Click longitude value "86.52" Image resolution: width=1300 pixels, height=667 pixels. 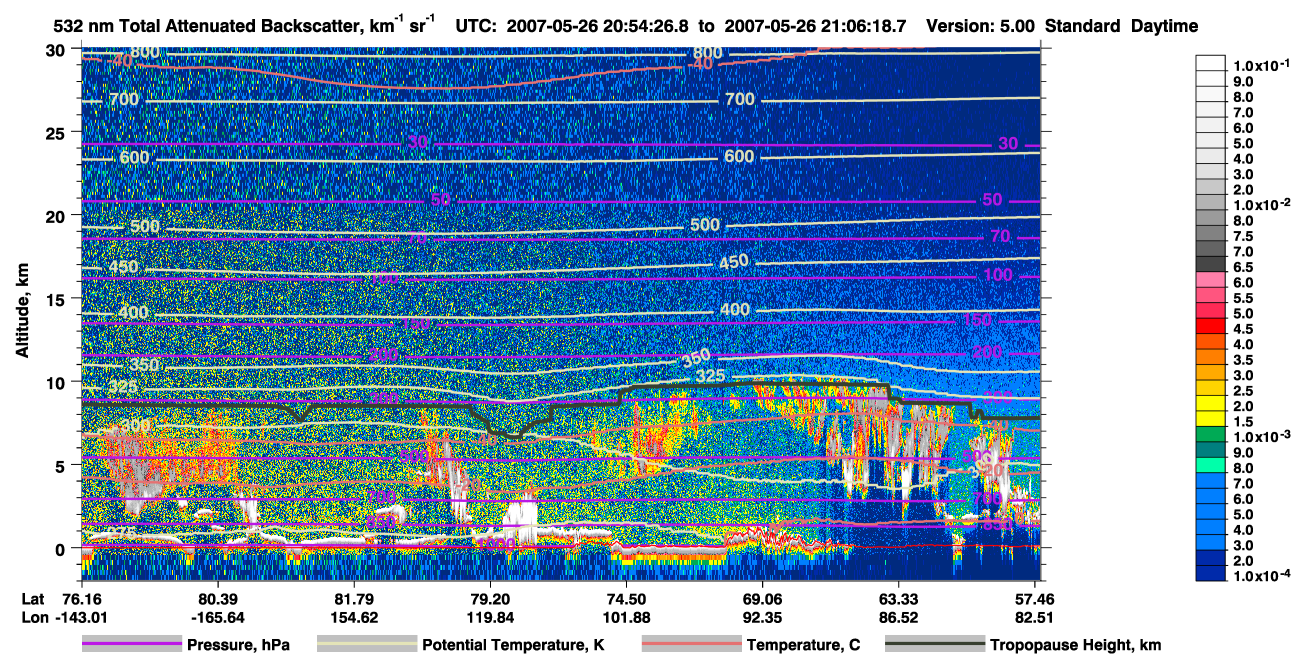[899, 617]
